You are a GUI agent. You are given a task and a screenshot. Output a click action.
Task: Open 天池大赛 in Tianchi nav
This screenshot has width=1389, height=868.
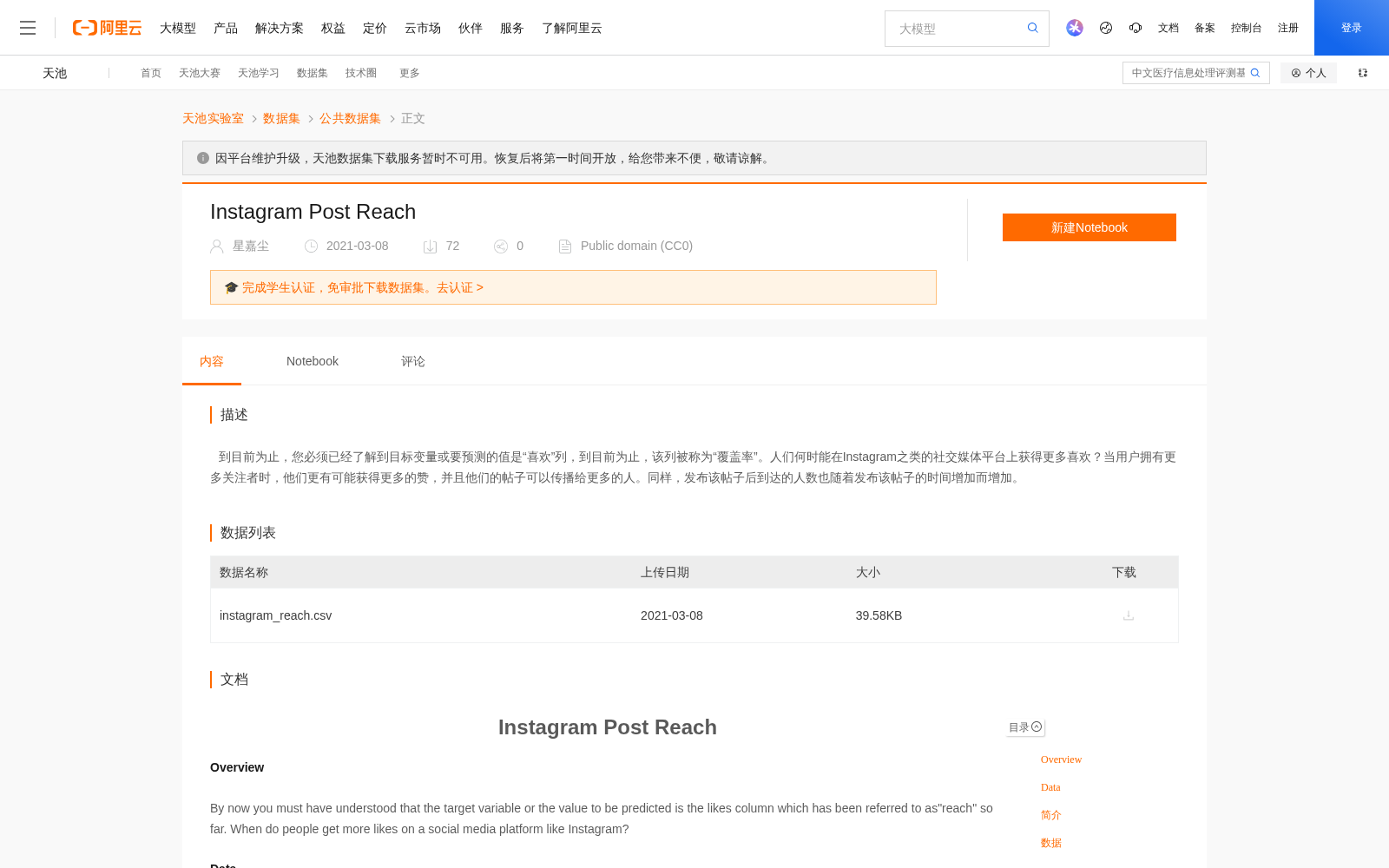coord(200,73)
